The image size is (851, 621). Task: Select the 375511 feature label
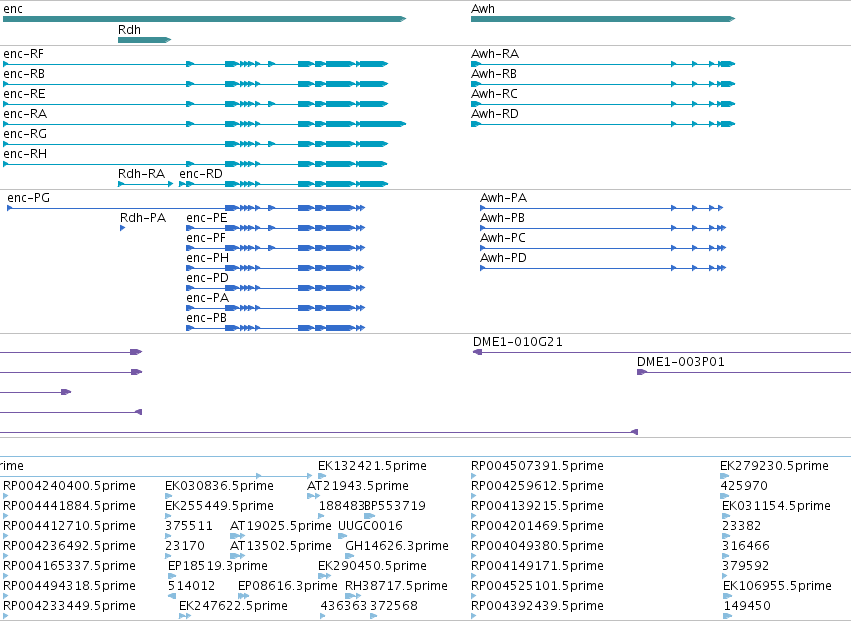[x=189, y=526]
